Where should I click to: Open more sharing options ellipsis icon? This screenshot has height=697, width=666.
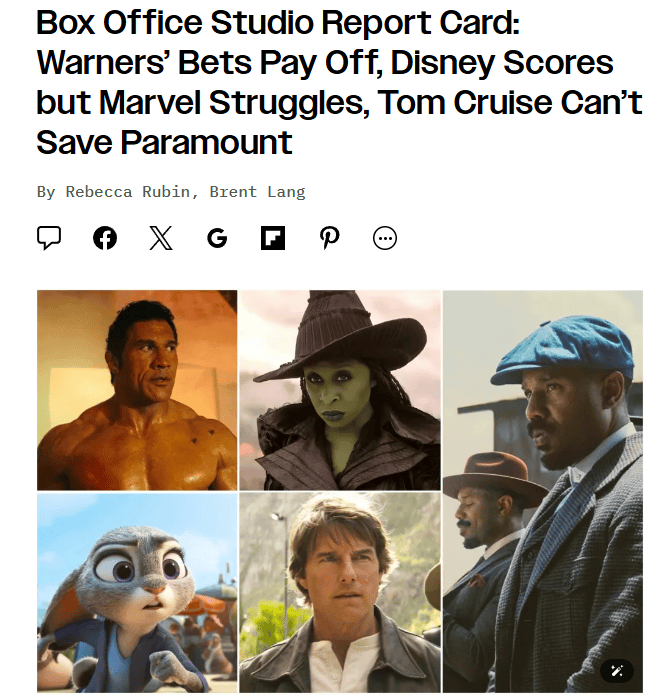coord(385,238)
